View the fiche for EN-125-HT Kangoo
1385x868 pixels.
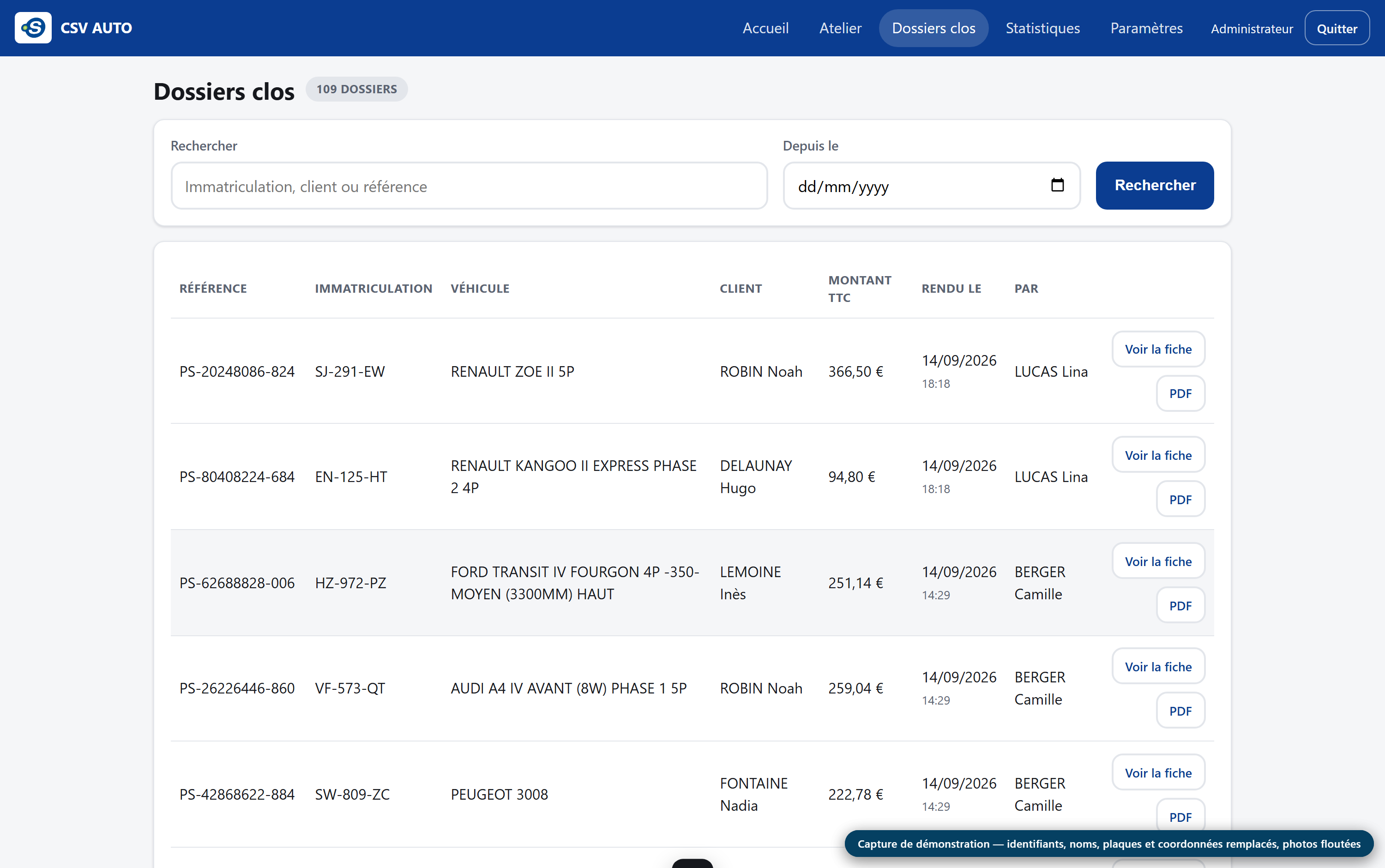coord(1158,455)
